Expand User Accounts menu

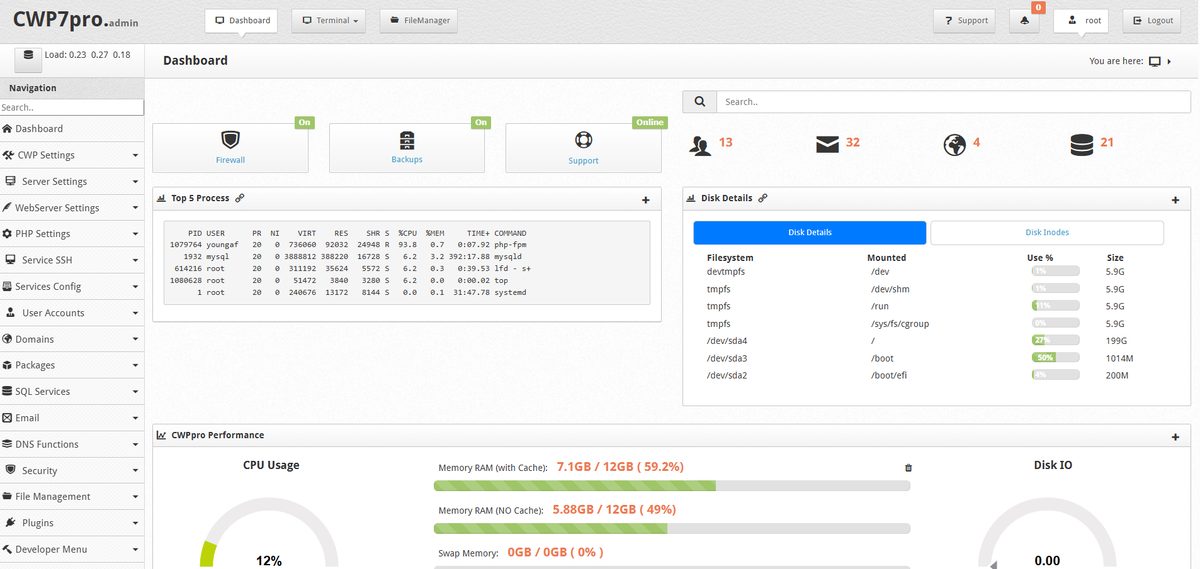pos(72,313)
